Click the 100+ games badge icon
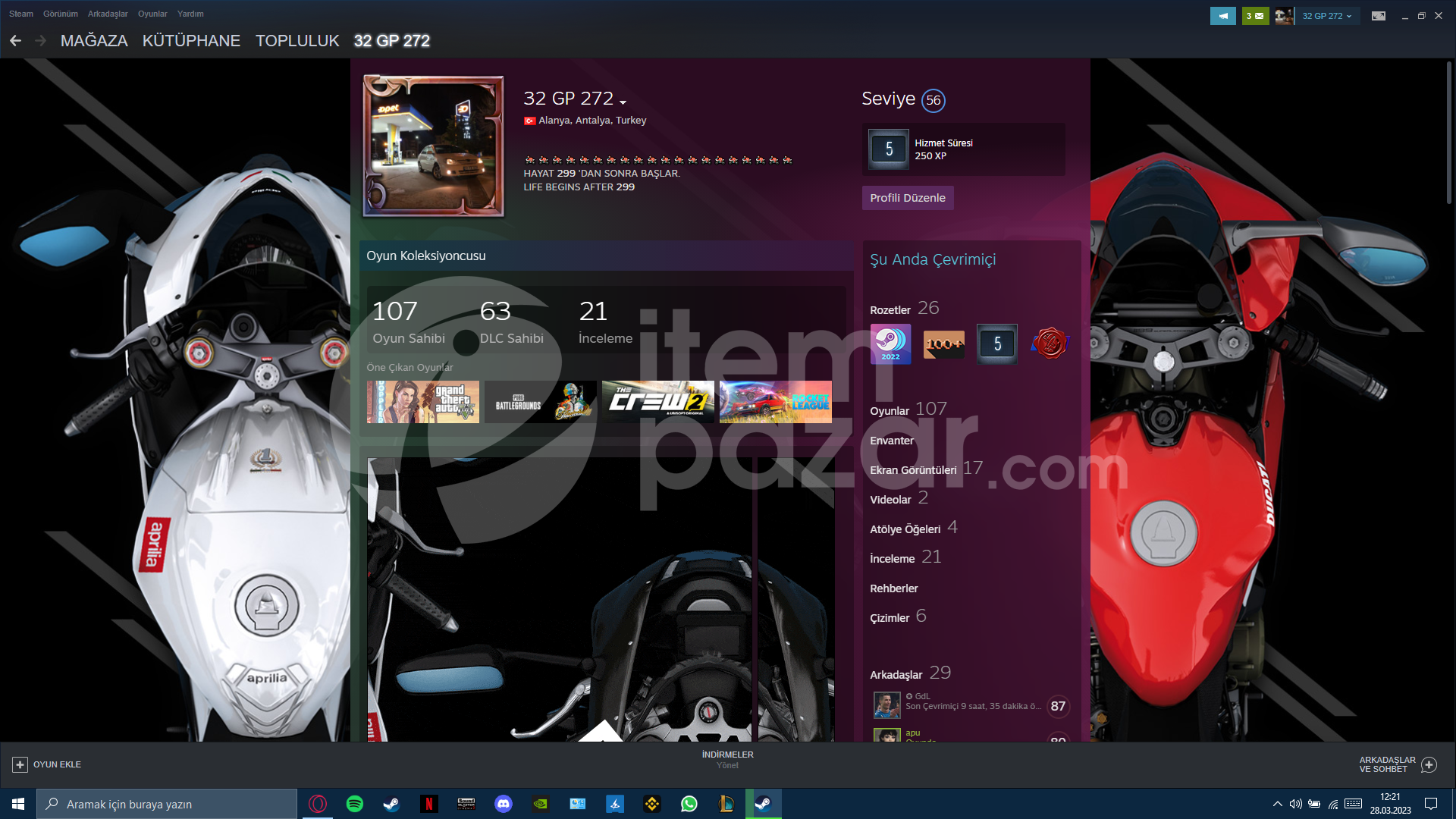 pyautogui.click(x=944, y=344)
